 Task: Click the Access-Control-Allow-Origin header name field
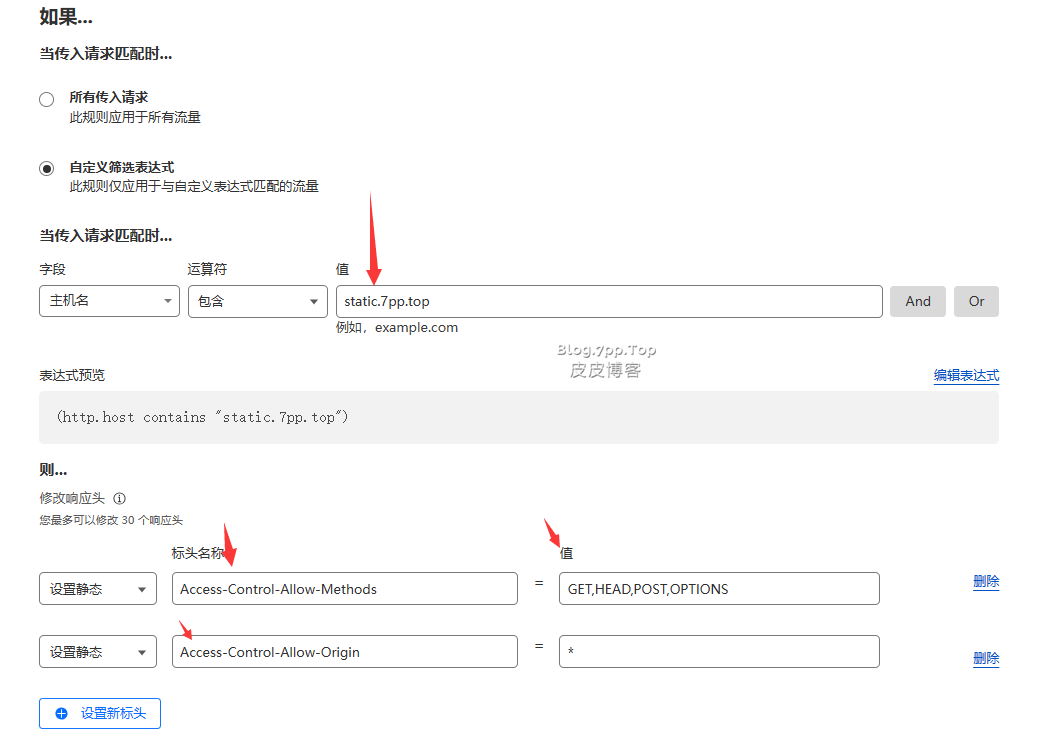point(344,652)
